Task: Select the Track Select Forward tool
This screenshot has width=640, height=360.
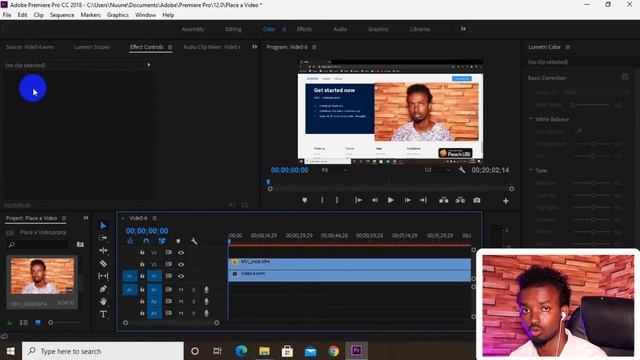Action: 103,238
